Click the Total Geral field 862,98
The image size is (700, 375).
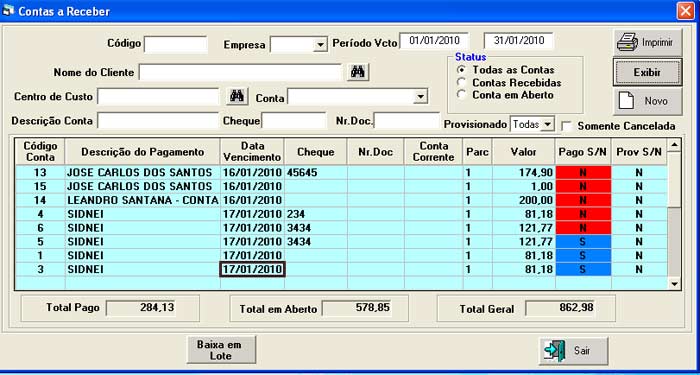(560, 308)
